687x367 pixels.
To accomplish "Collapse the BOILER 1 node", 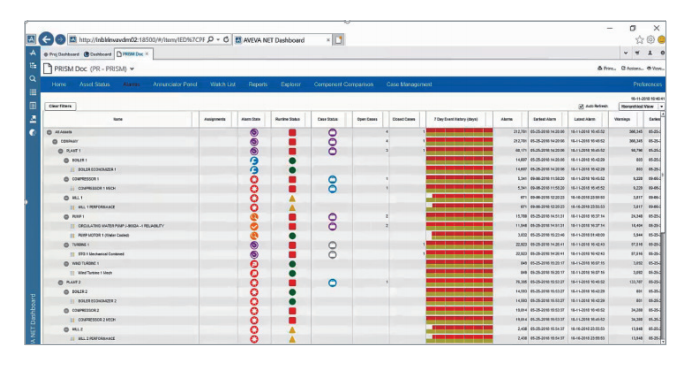I will 66,160.
